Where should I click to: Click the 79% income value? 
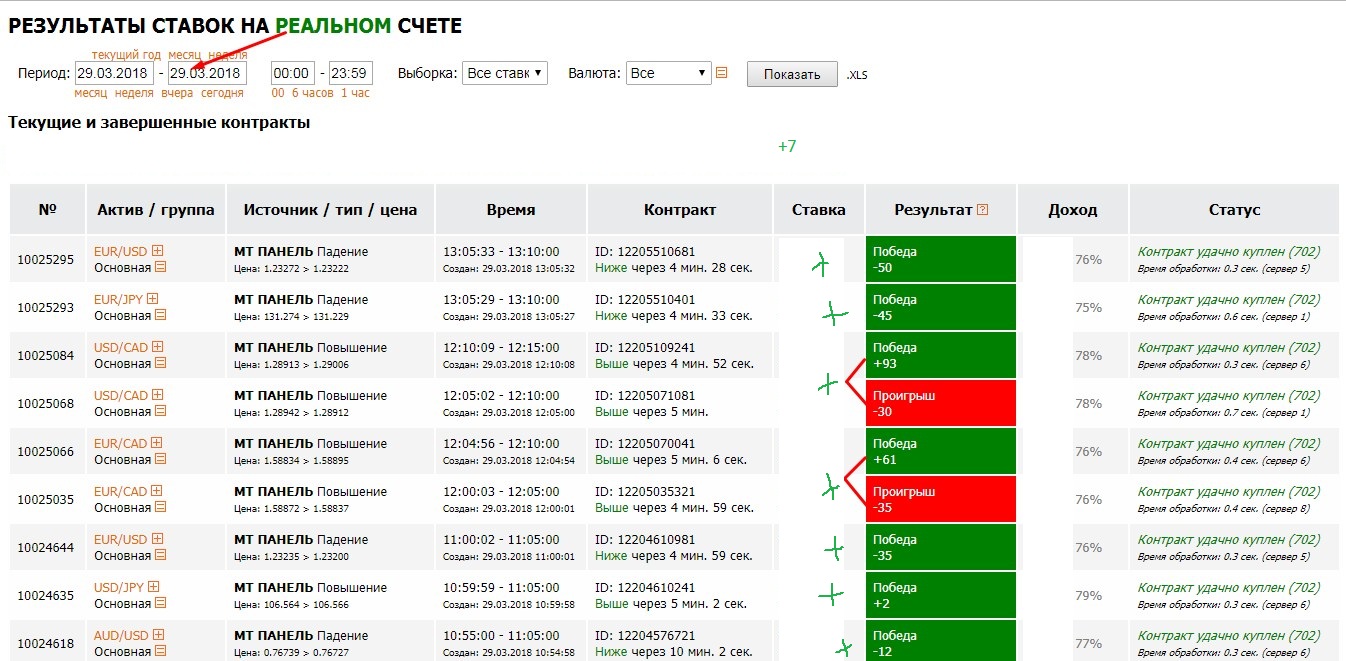pos(1088,596)
